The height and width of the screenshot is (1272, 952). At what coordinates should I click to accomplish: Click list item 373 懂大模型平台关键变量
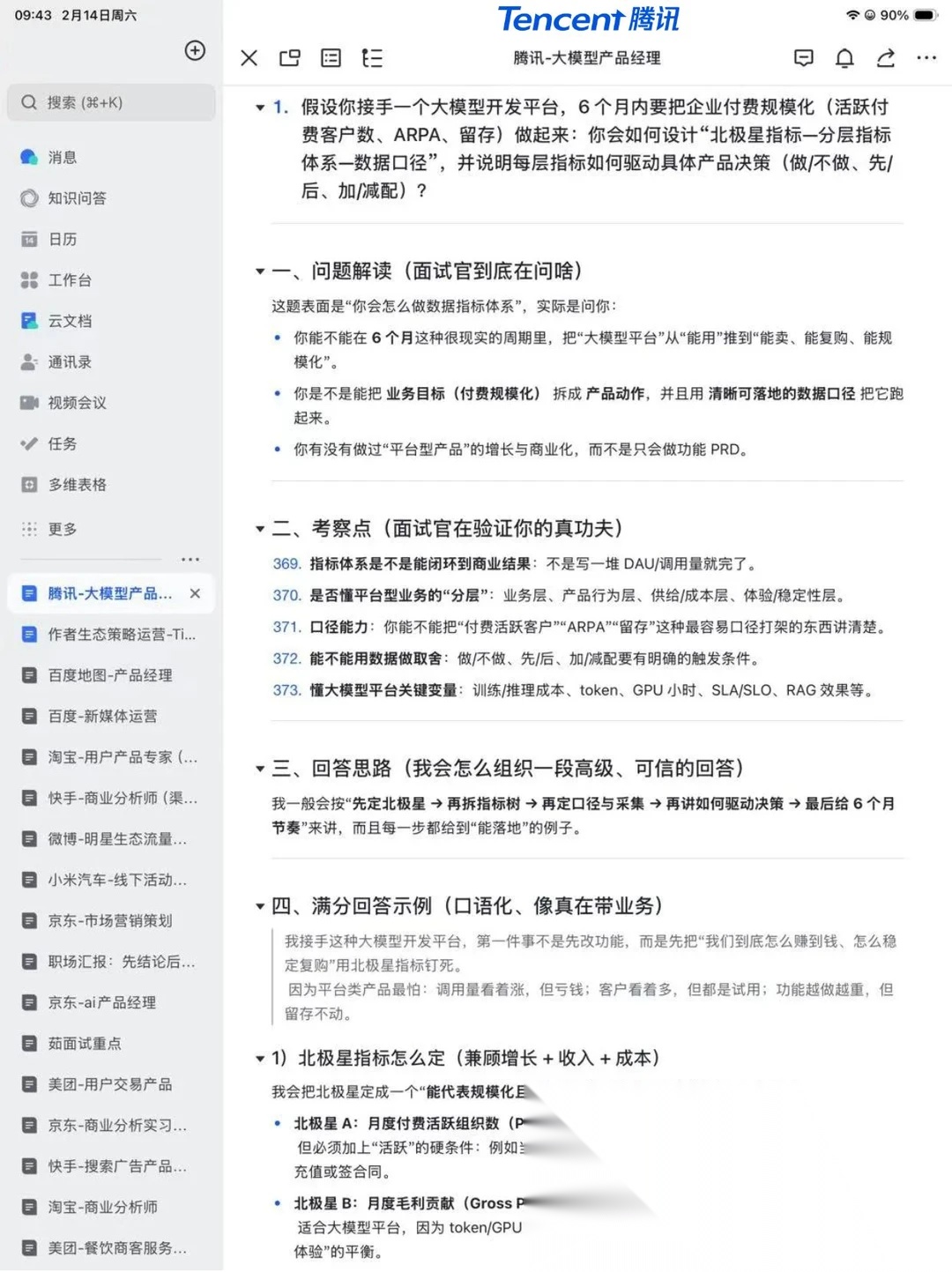pyautogui.click(x=574, y=690)
